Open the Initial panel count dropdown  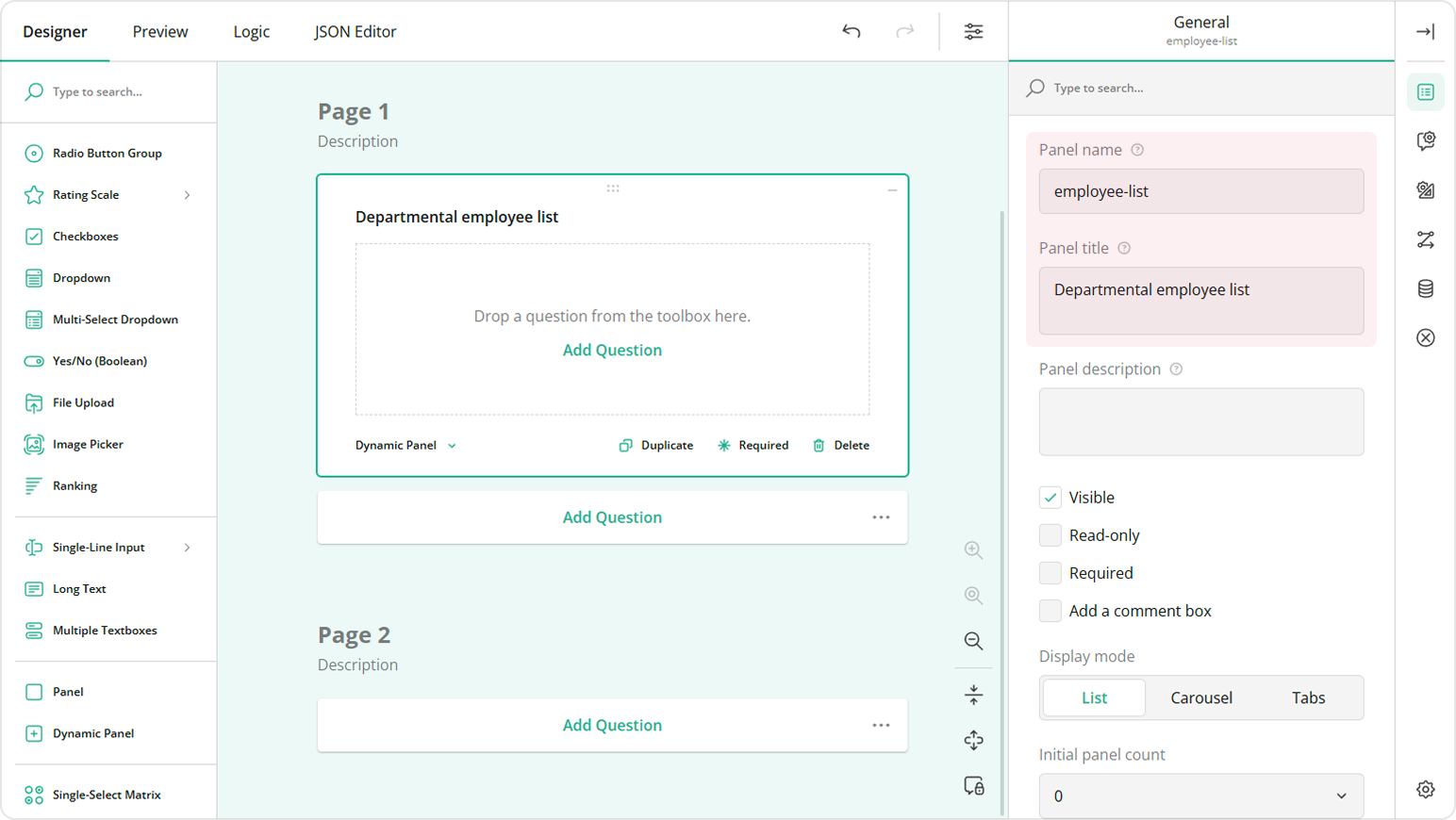click(1200, 795)
